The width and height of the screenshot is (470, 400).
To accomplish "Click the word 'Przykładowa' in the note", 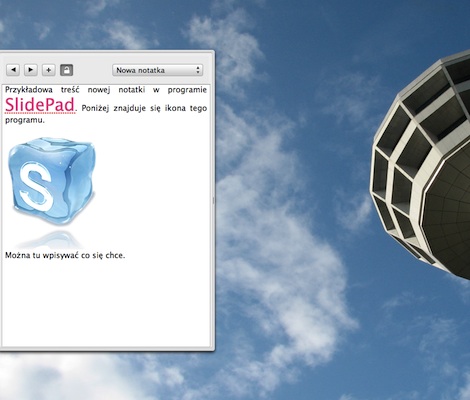I will [x=29, y=90].
